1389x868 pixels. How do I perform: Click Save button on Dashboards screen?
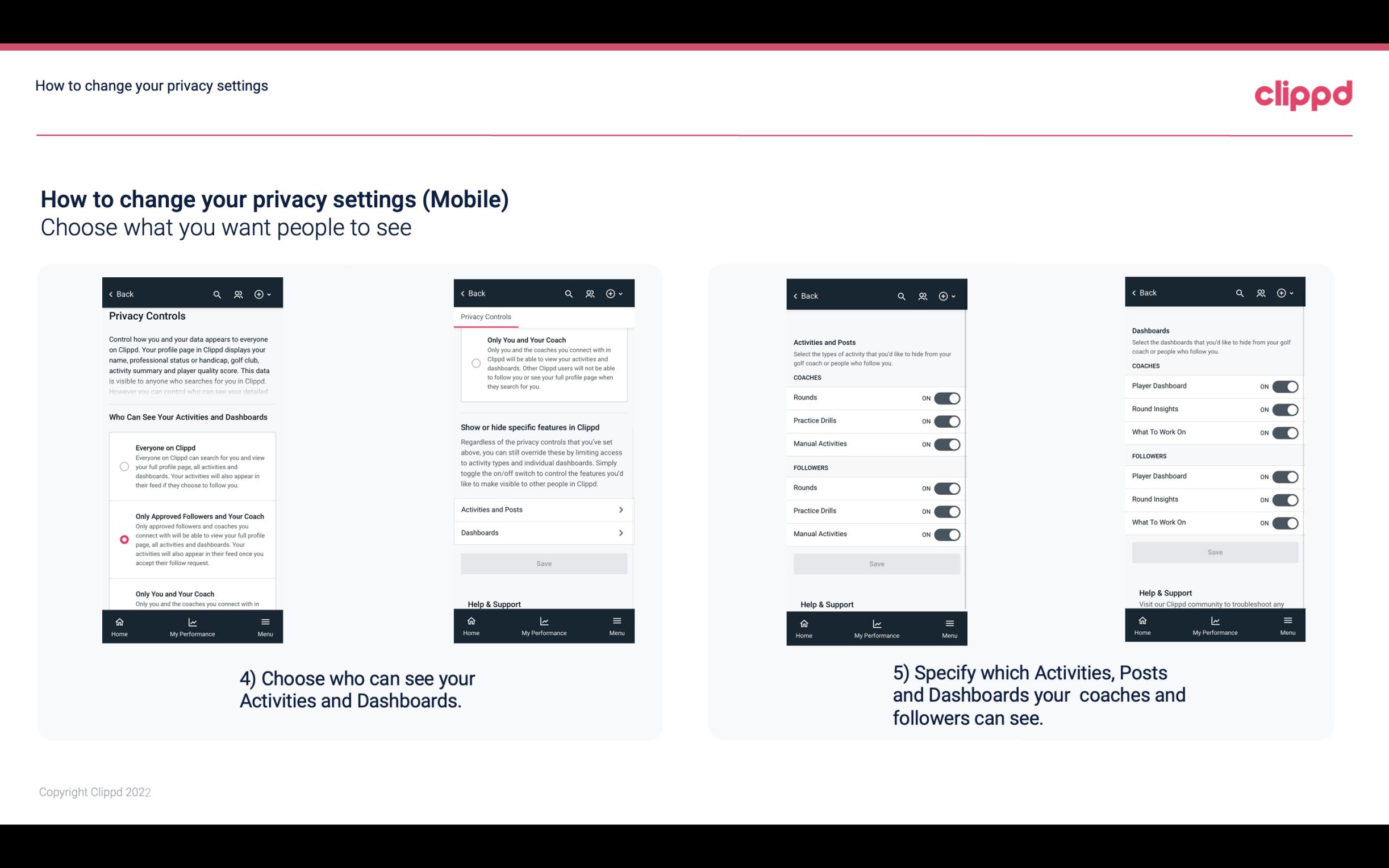click(x=1214, y=552)
